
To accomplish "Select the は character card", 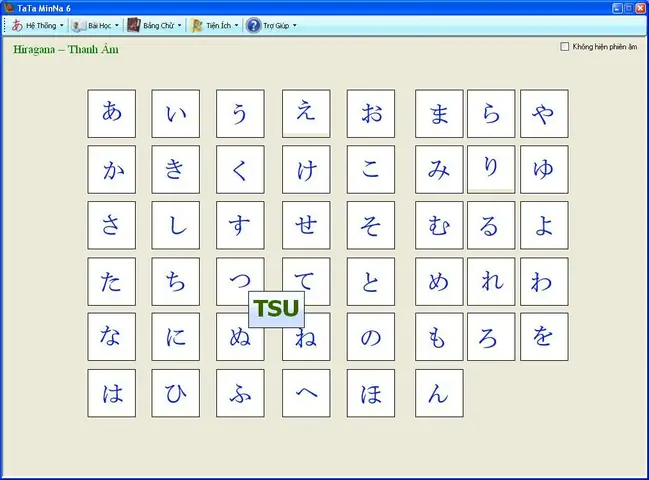I will point(112,393).
